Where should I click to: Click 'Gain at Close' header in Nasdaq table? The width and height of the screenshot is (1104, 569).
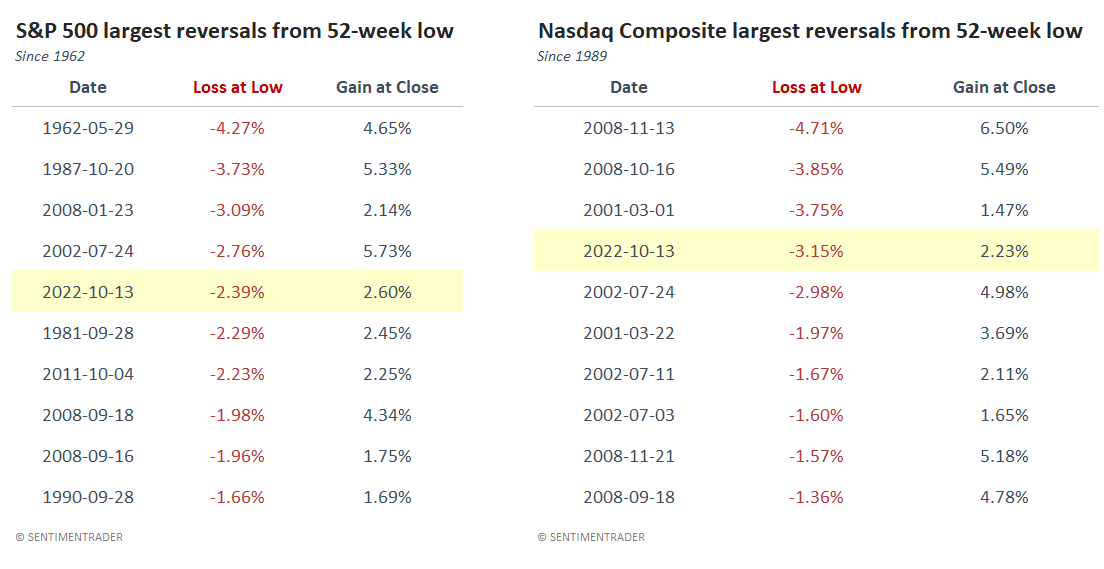[x=1004, y=87]
